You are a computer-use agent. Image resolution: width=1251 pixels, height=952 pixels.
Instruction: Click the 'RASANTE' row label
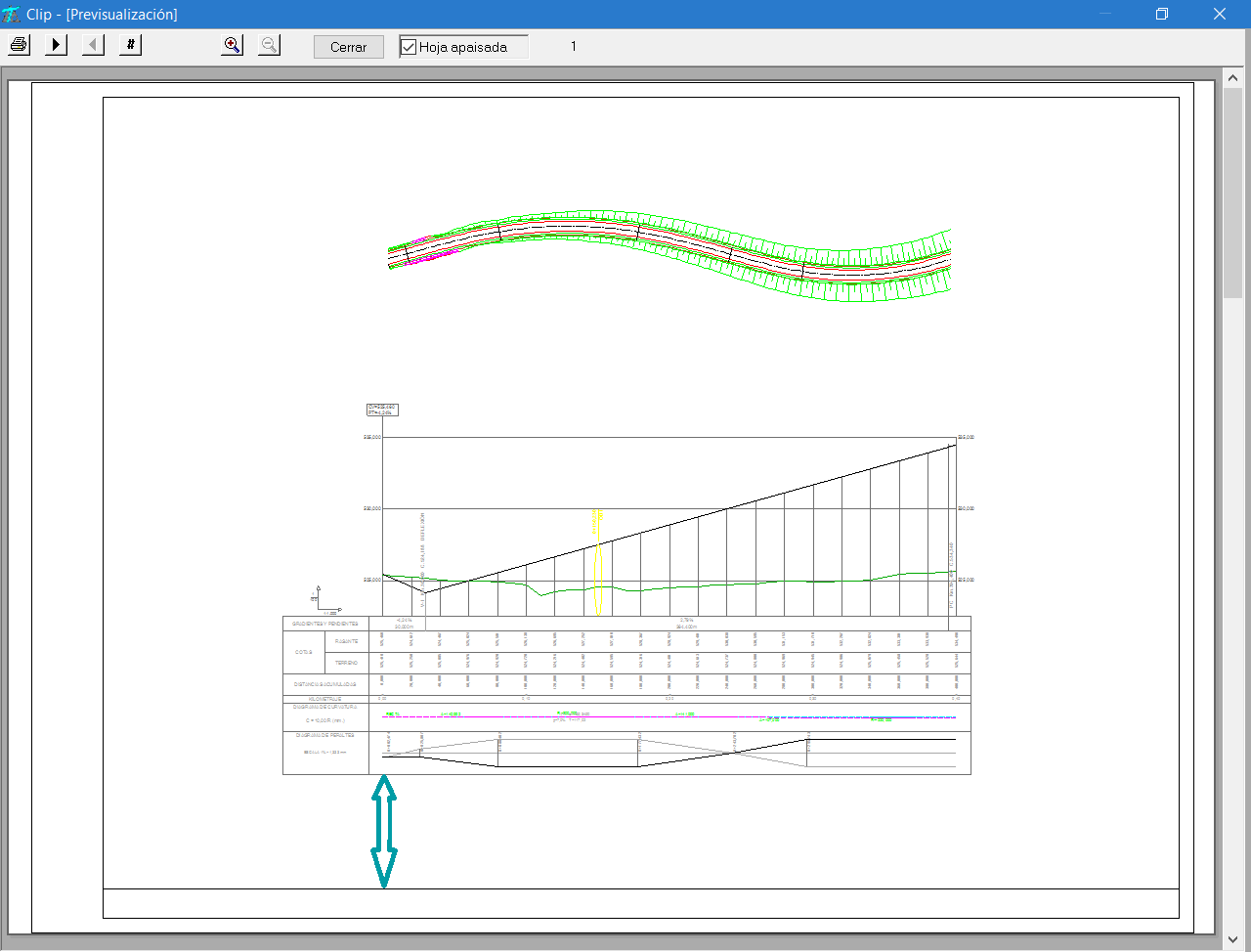[346, 641]
